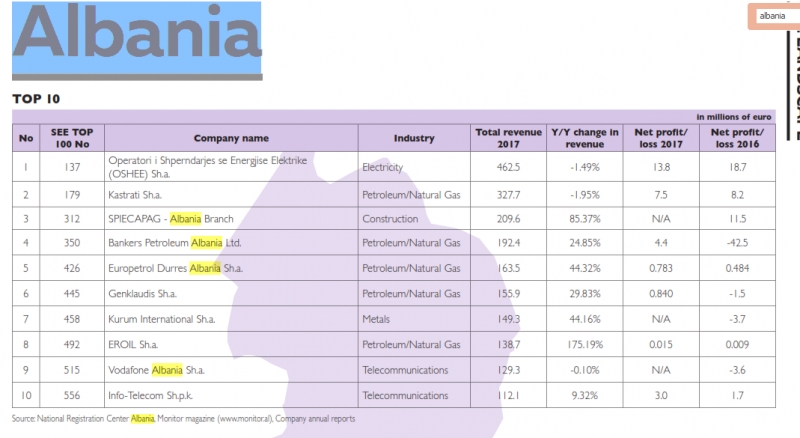Click the OSHEE Sh.a. company cell
This screenshot has height=438, width=800.
[231, 167]
